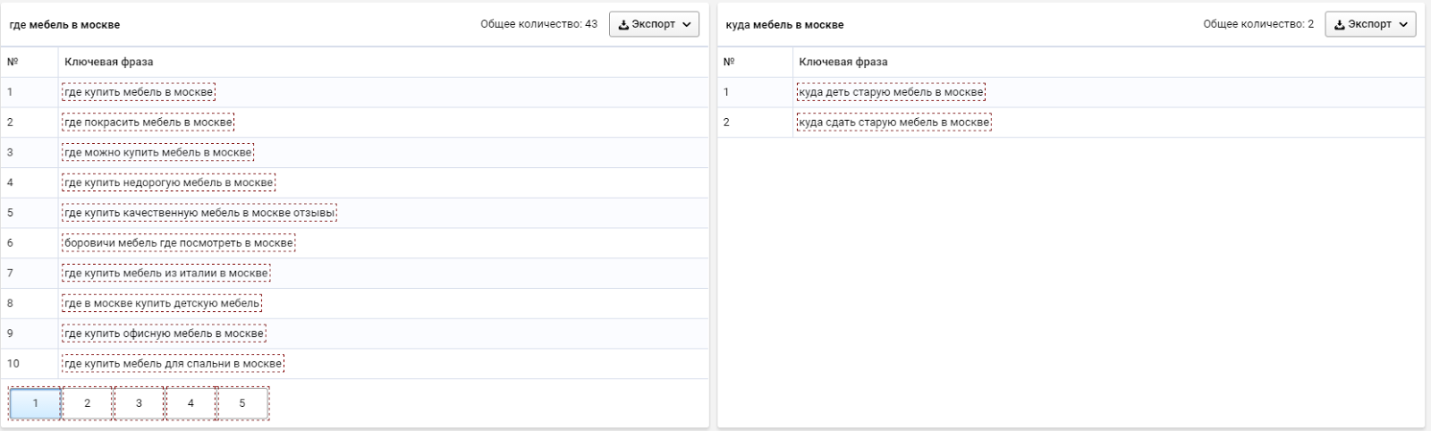Select phrase 'где купить мебель в москве'
1431x431 pixels.
[x=139, y=93]
